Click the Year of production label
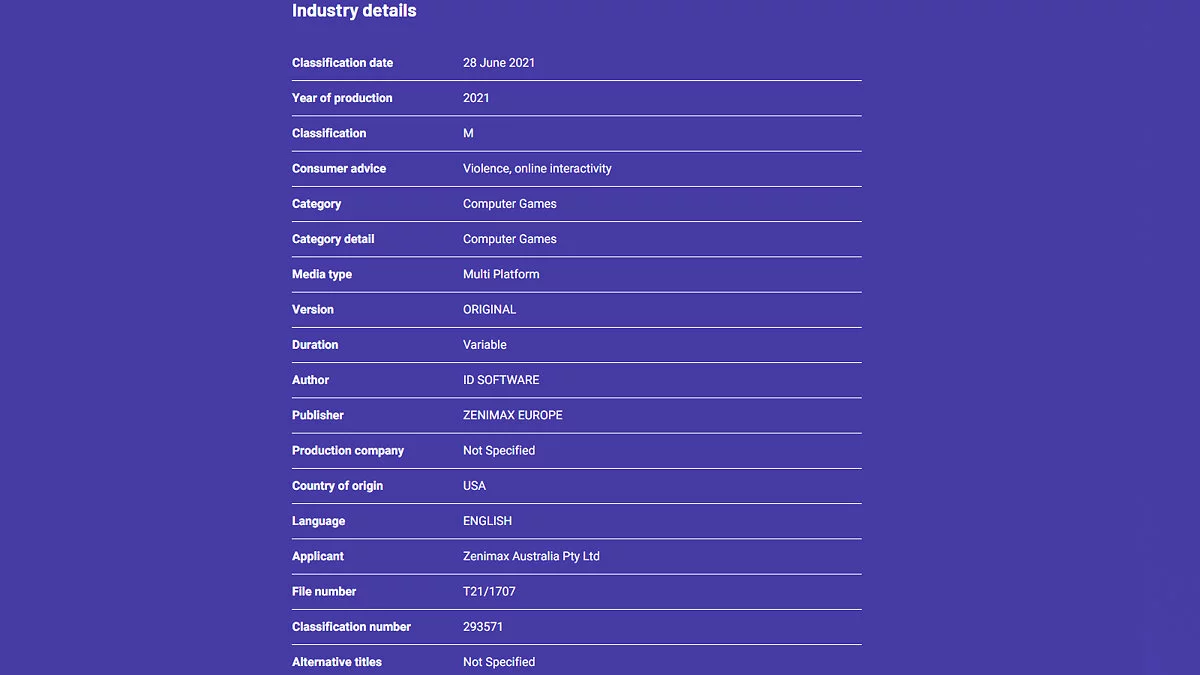The width and height of the screenshot is (1200, 675). pos(342,98)
